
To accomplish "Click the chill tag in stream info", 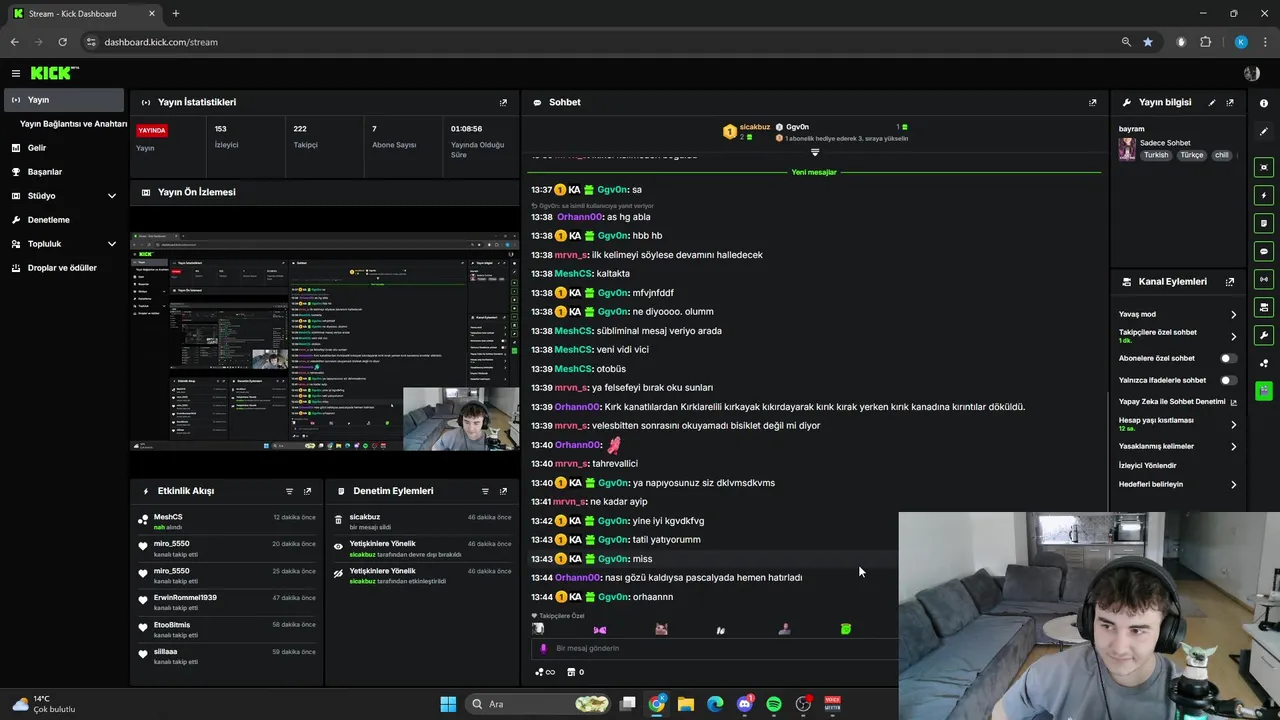I will click(1221, 155).
